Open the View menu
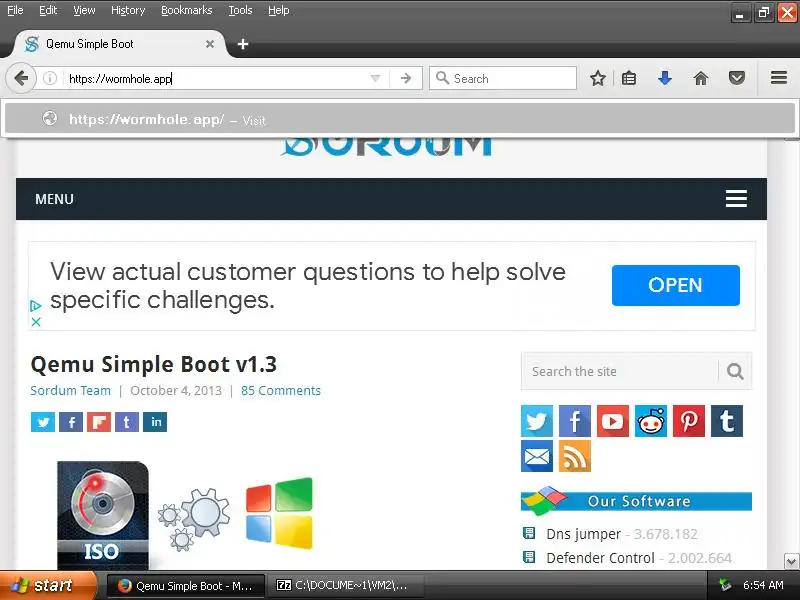 click(84, 10)
